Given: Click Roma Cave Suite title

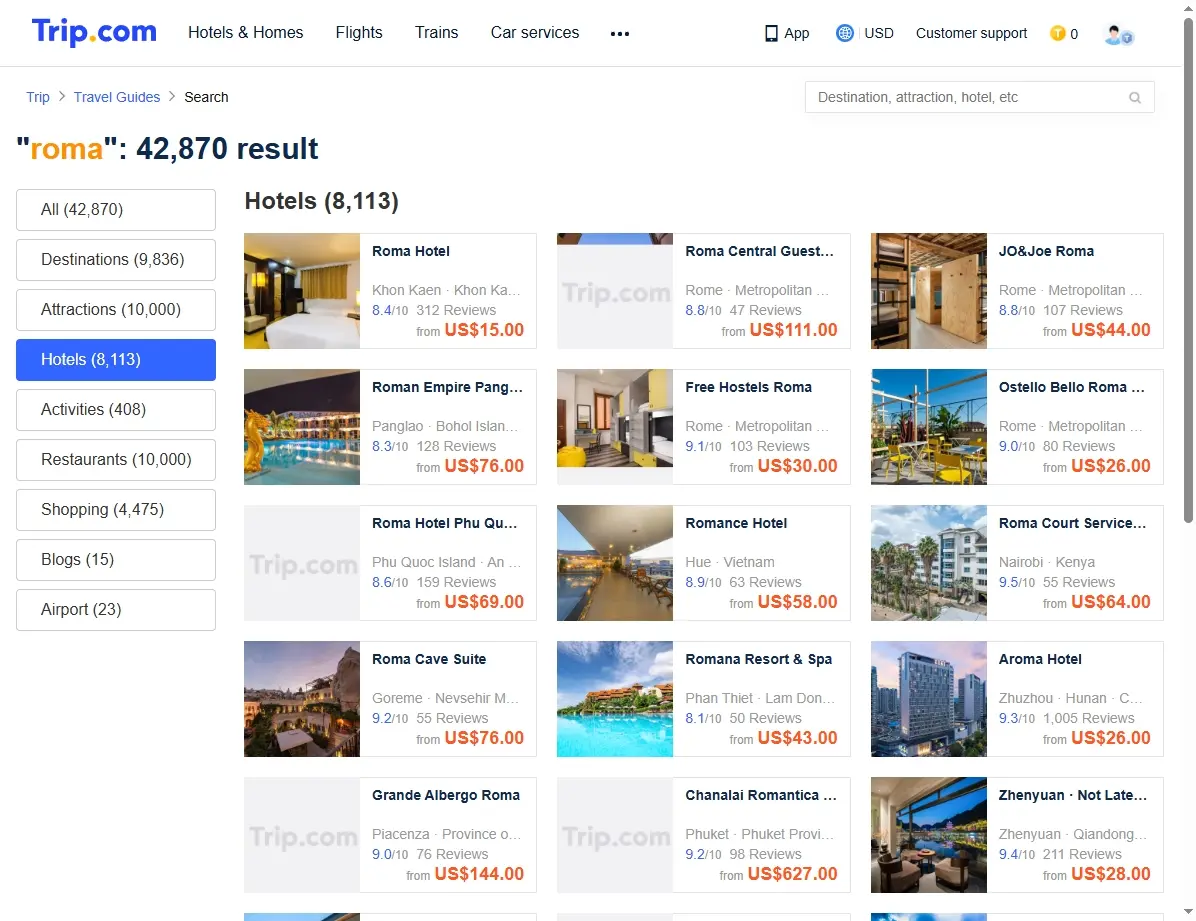Looking at the screenshot, I should tap(429, 659).
